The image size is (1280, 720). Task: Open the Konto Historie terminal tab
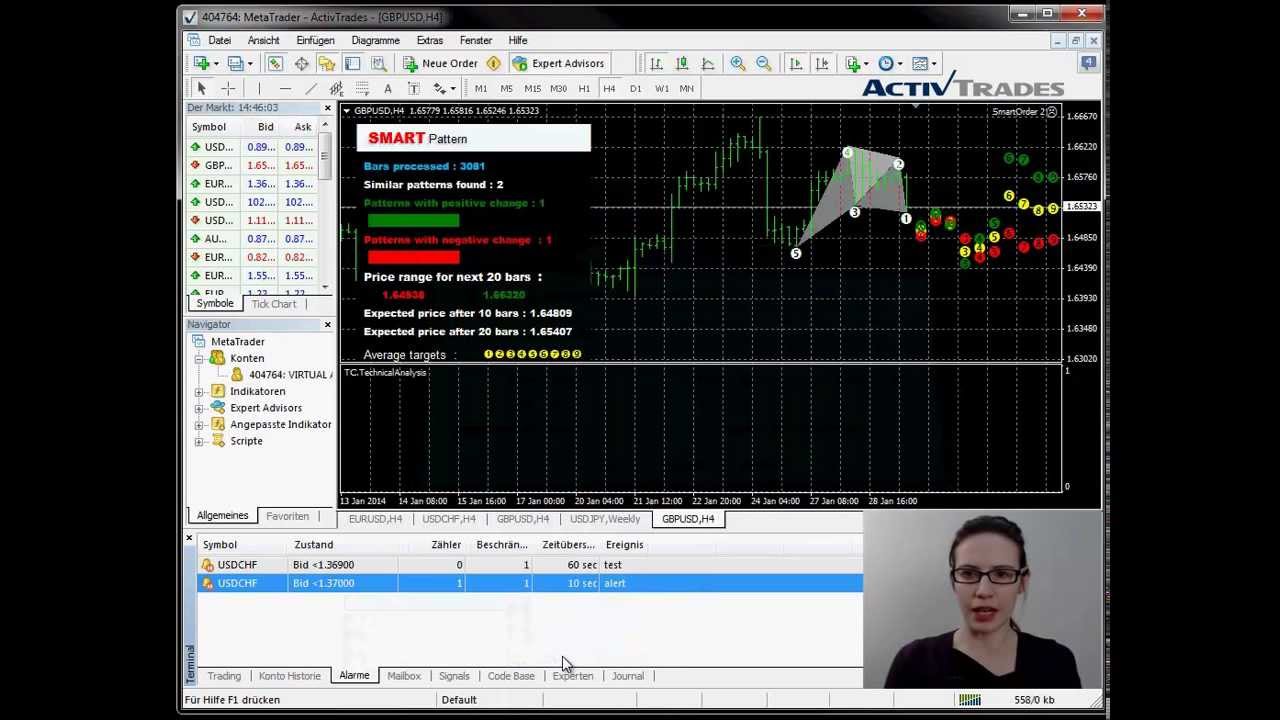pyautogui.click(x=289, y=676)
